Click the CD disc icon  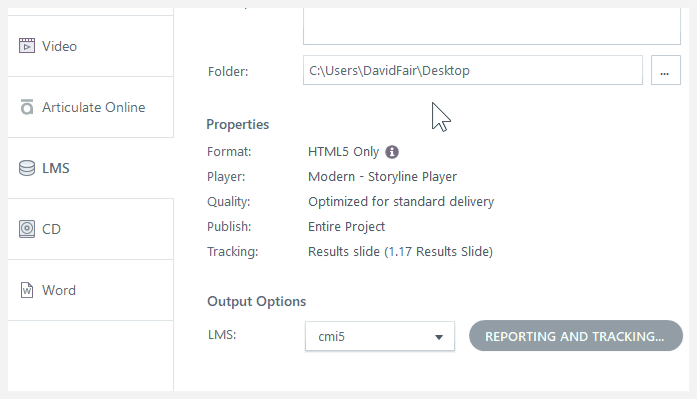click(x=27, y=229)
